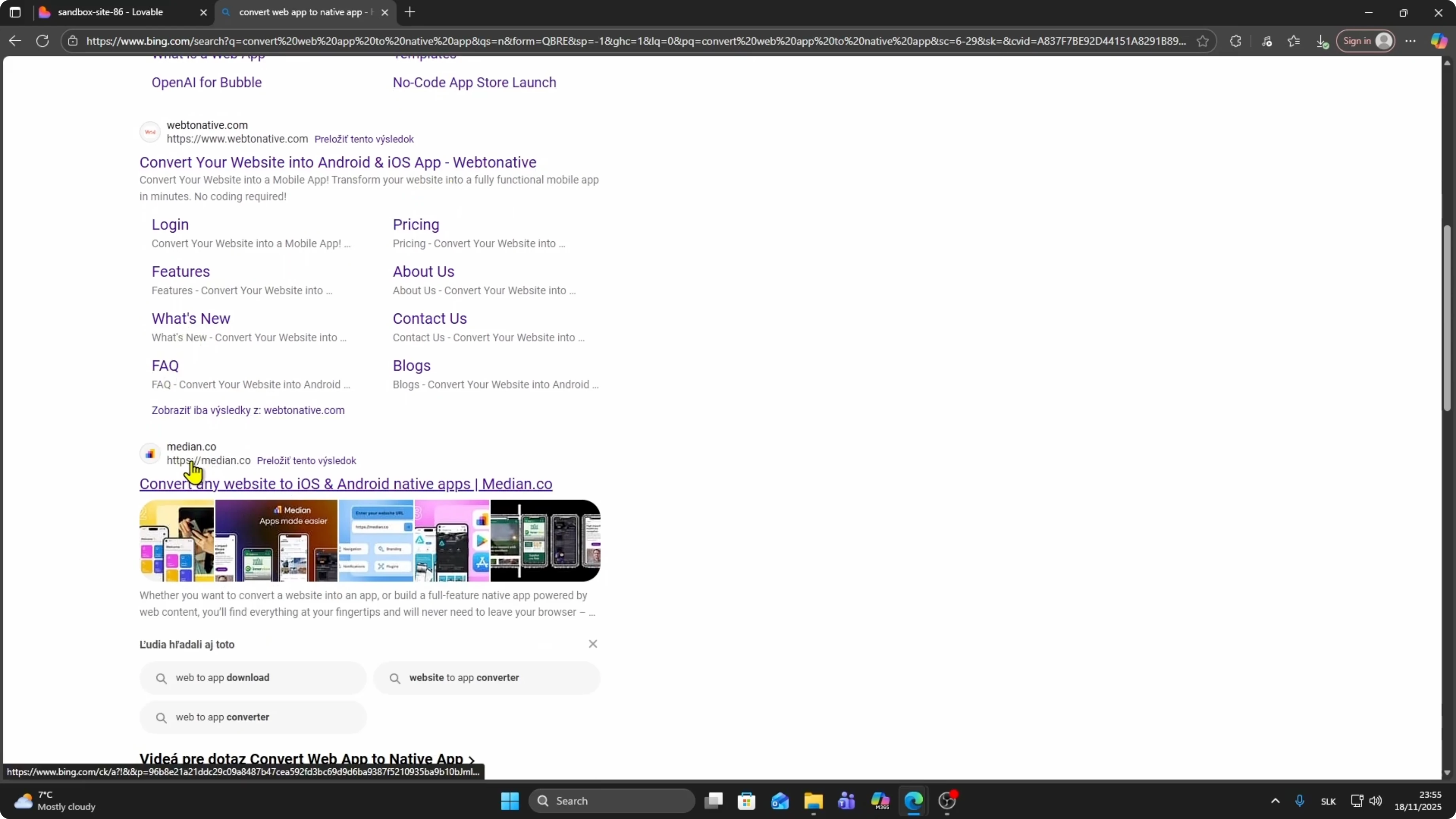Open Microsoft Teams from taskbar

[847, 801]
